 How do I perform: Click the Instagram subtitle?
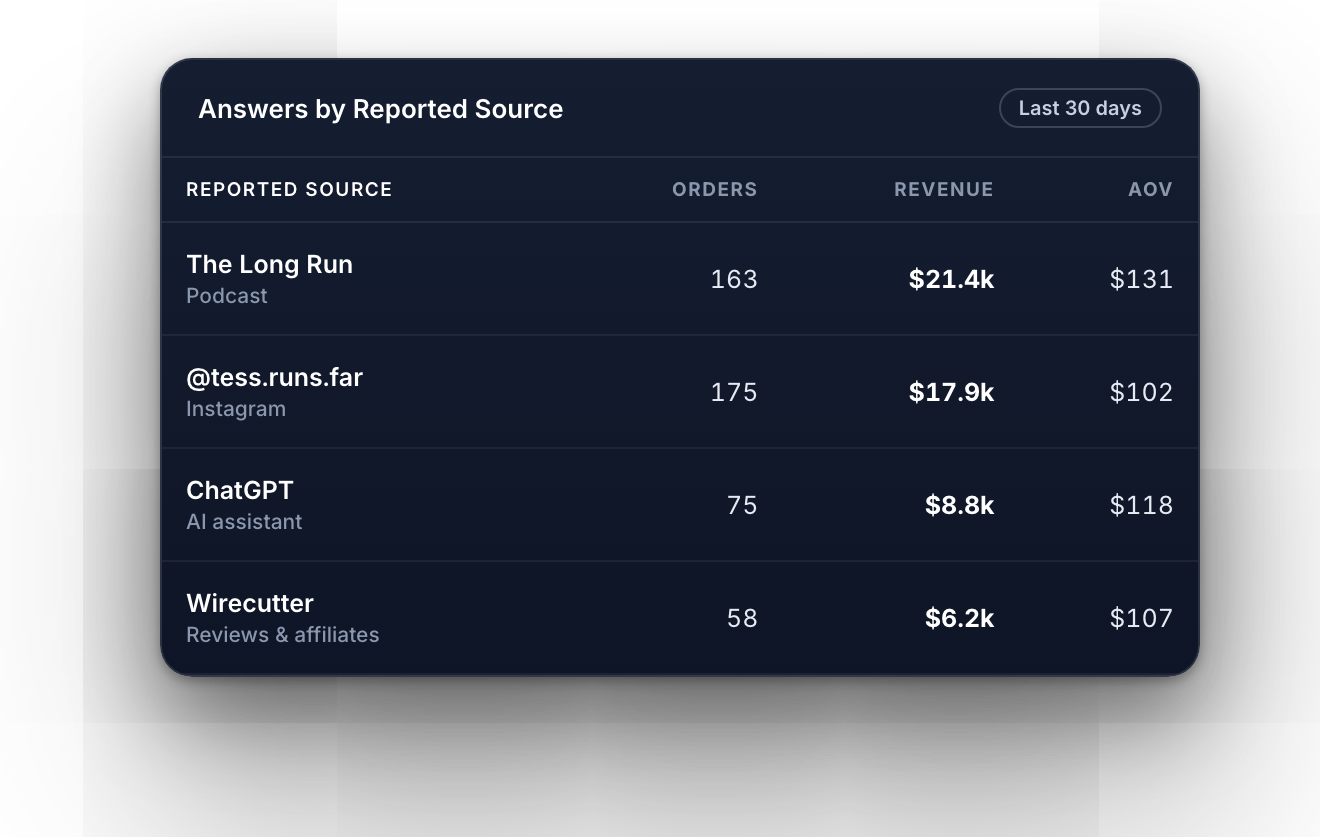point(236,409)
